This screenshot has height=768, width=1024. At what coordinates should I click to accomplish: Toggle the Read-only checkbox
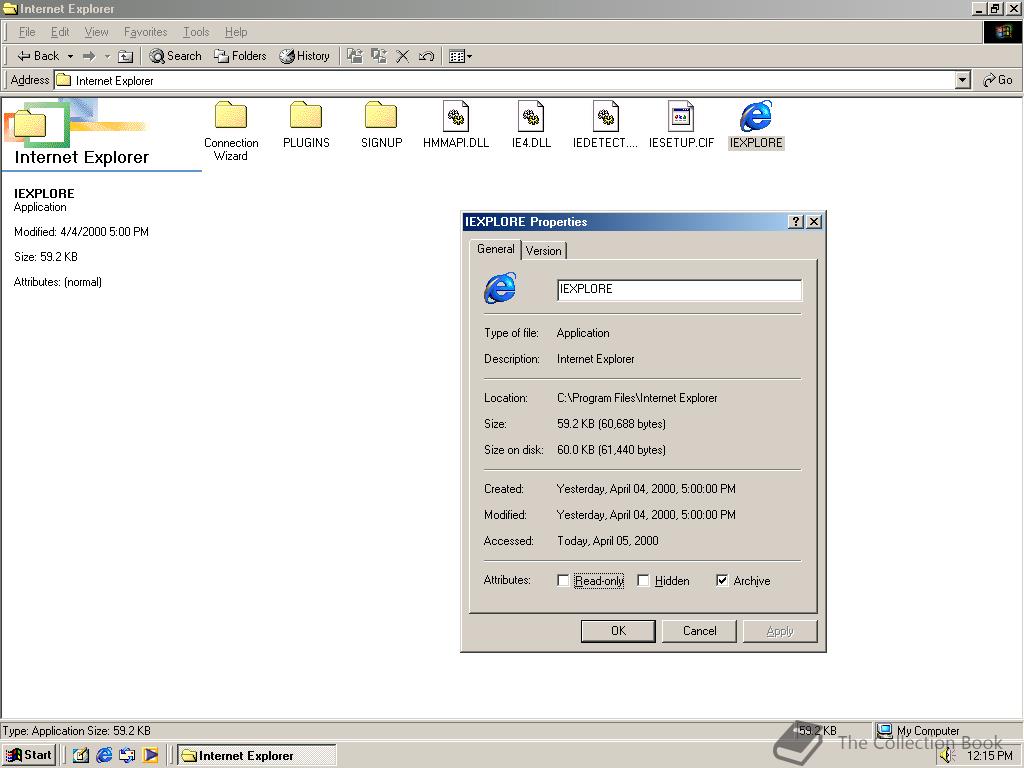tap(563, 581)
